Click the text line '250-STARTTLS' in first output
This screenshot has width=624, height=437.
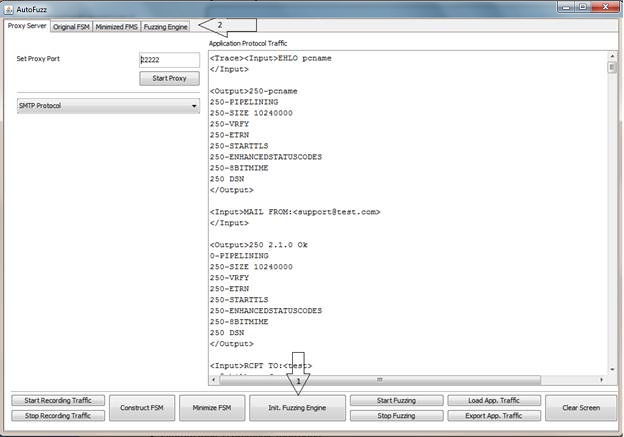239,146
